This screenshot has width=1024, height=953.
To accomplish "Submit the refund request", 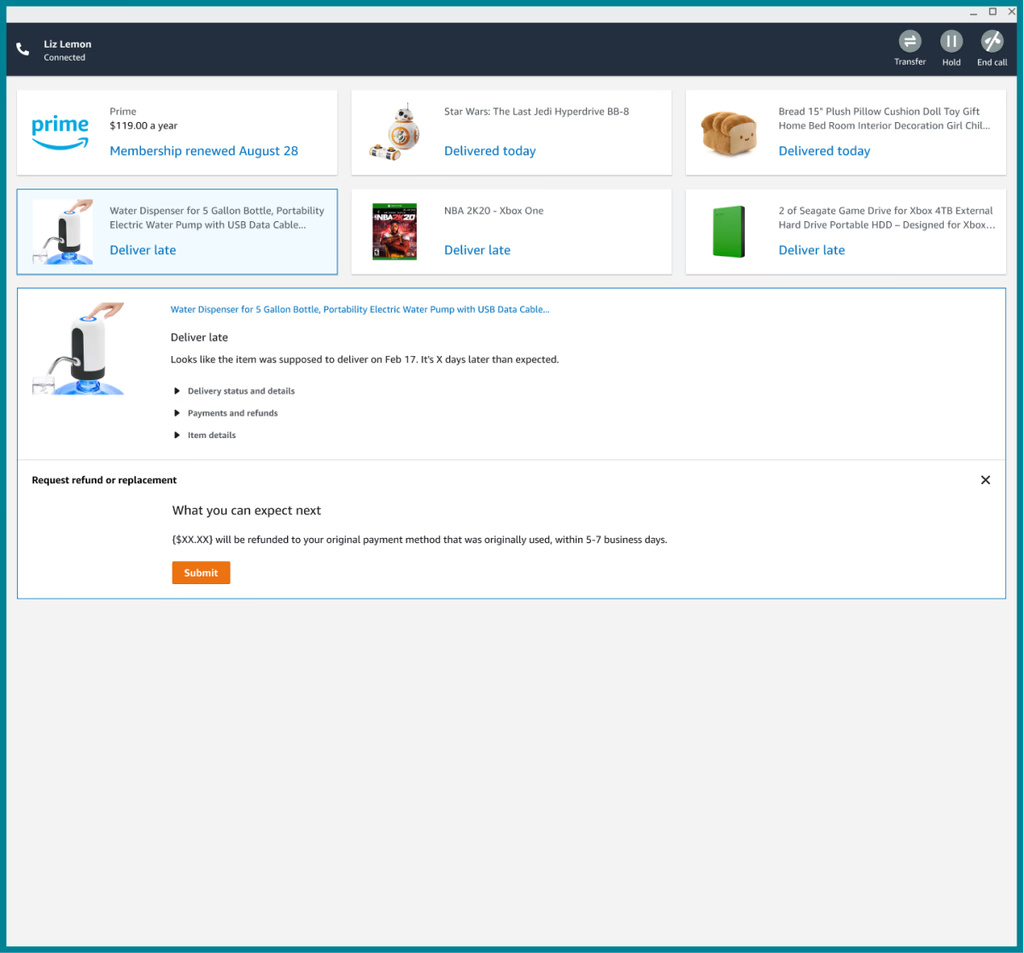I will (201, 573).
